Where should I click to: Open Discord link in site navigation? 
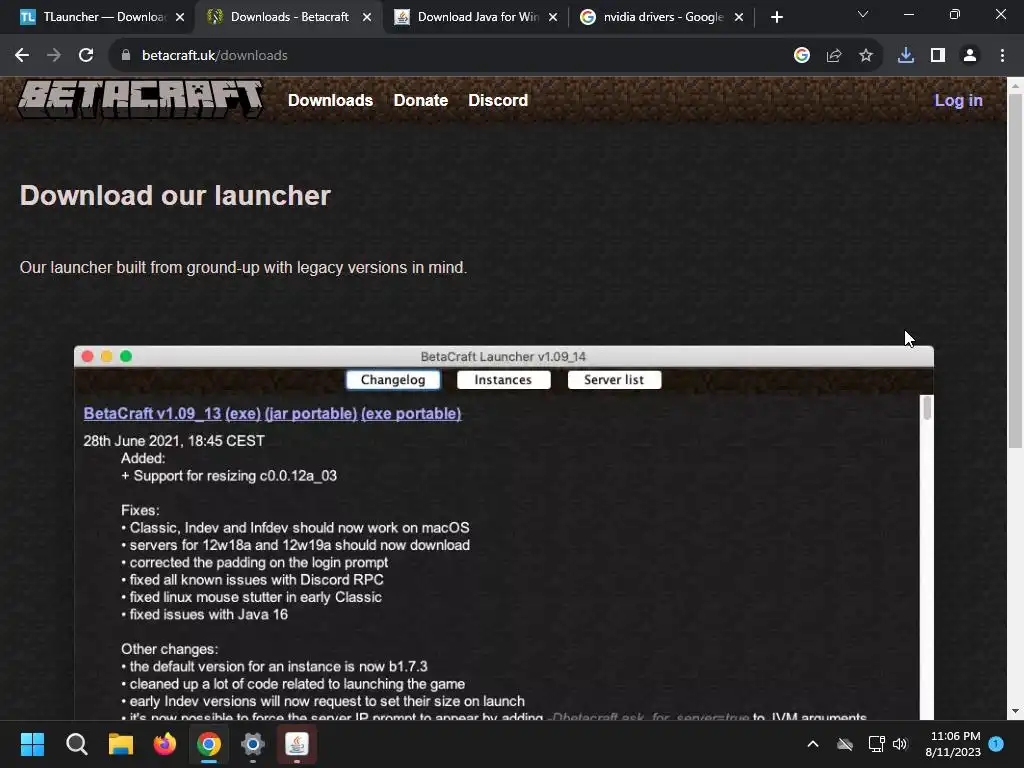pos(498,100)
